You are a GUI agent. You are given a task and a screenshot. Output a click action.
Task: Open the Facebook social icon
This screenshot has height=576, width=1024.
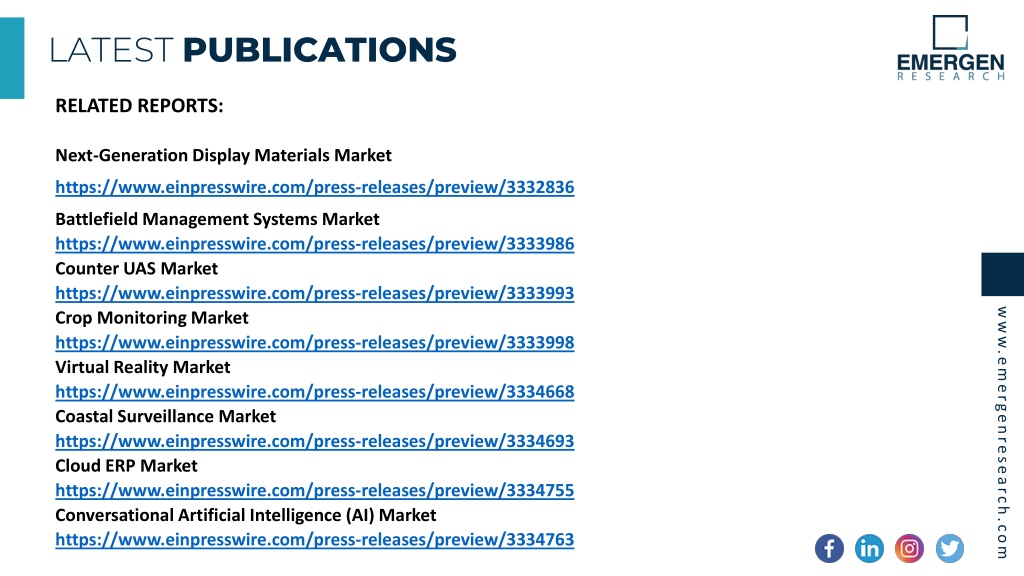829,549
